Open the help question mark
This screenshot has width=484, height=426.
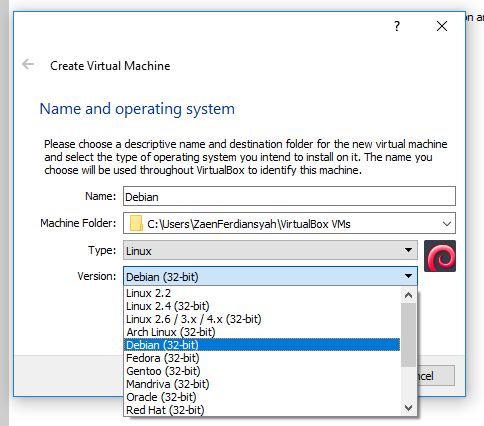(x=397, y=26)
